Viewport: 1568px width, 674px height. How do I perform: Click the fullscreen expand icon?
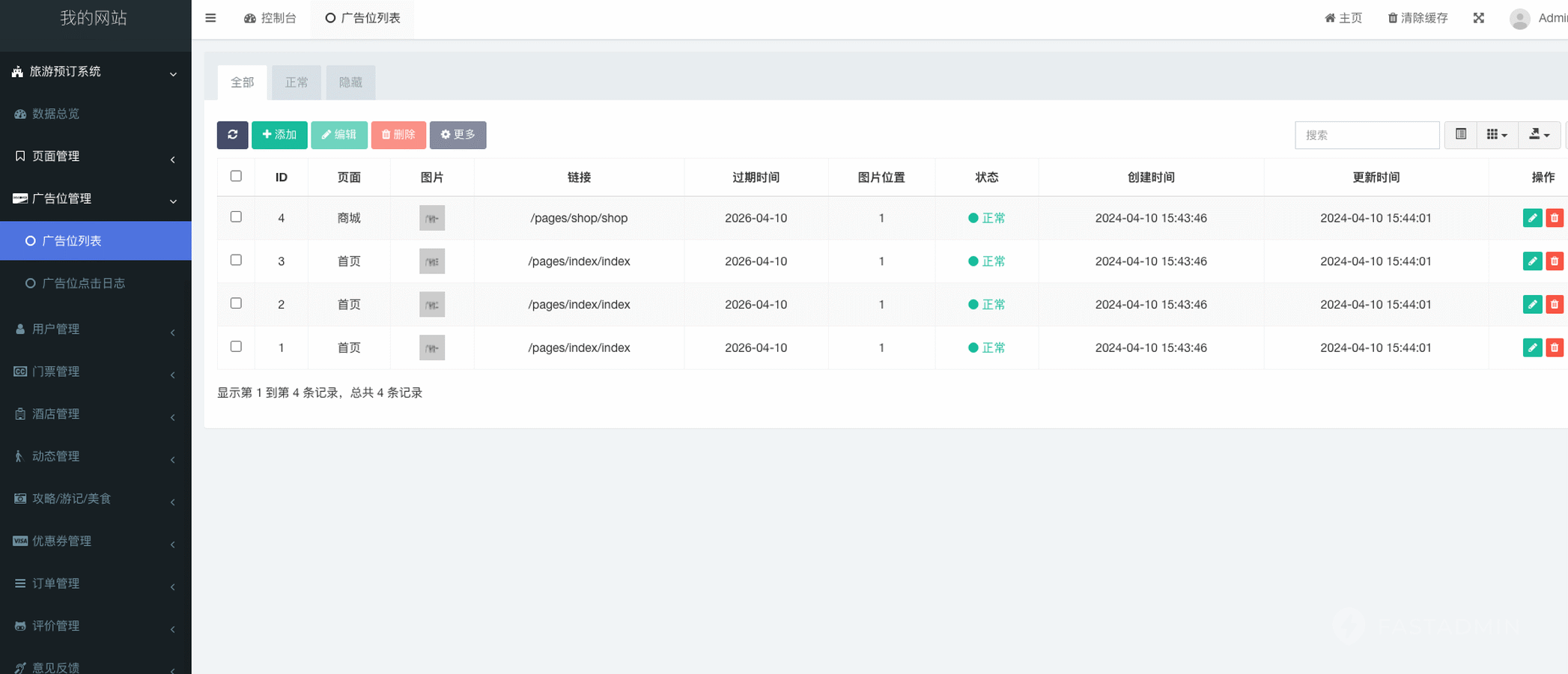click(1478, 18)
